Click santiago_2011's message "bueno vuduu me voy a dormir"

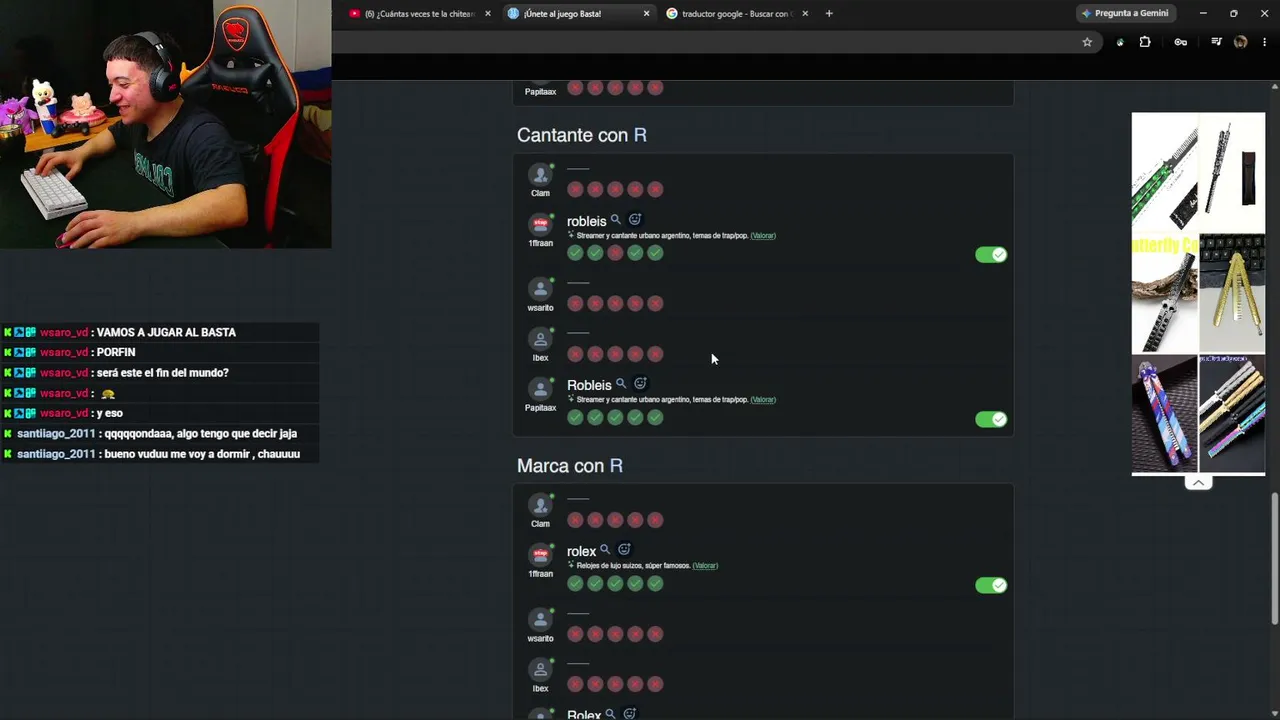[x=202, y=454]
